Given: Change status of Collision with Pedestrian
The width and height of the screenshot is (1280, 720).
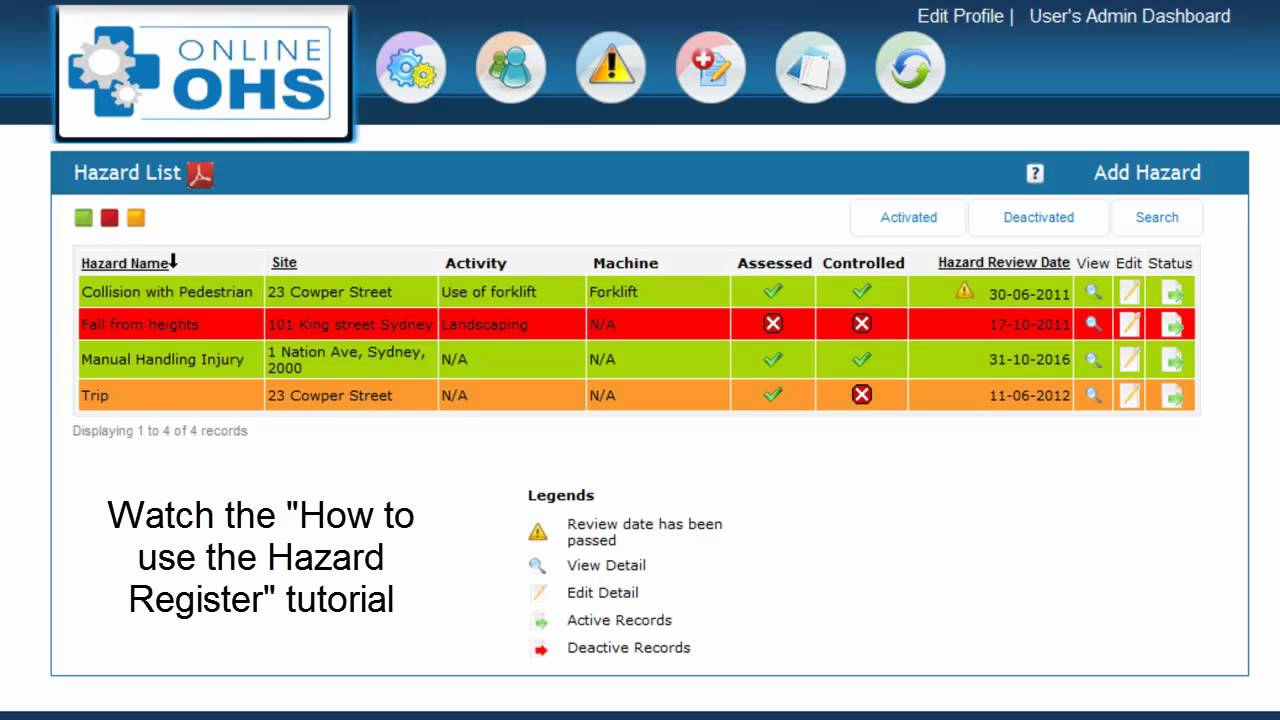Looking at the screenshot, I should 1172,292.
